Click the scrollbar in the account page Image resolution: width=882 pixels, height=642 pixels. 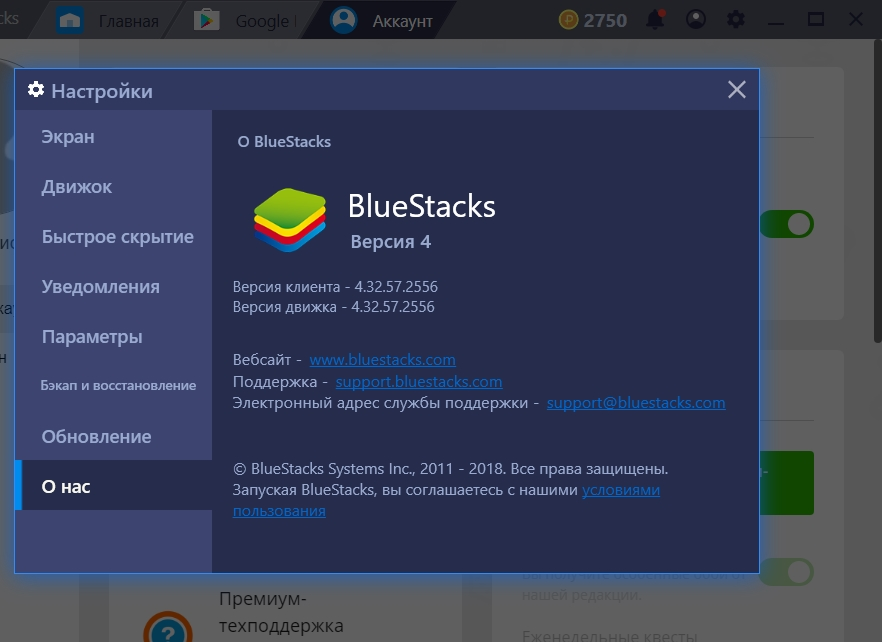coord(878,191)
